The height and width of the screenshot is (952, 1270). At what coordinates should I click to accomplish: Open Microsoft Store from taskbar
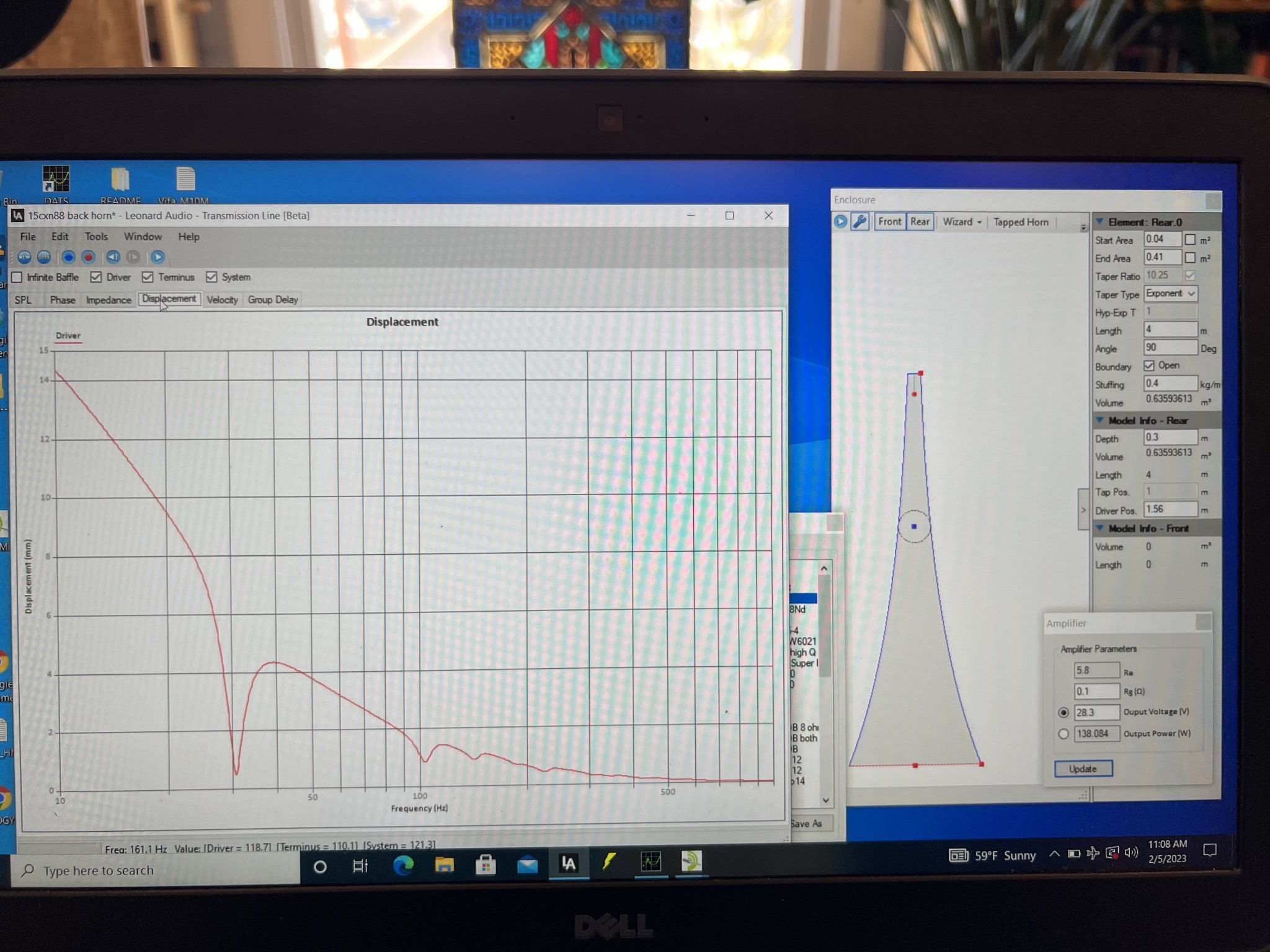pyautogui.click(x=486, y=864)
